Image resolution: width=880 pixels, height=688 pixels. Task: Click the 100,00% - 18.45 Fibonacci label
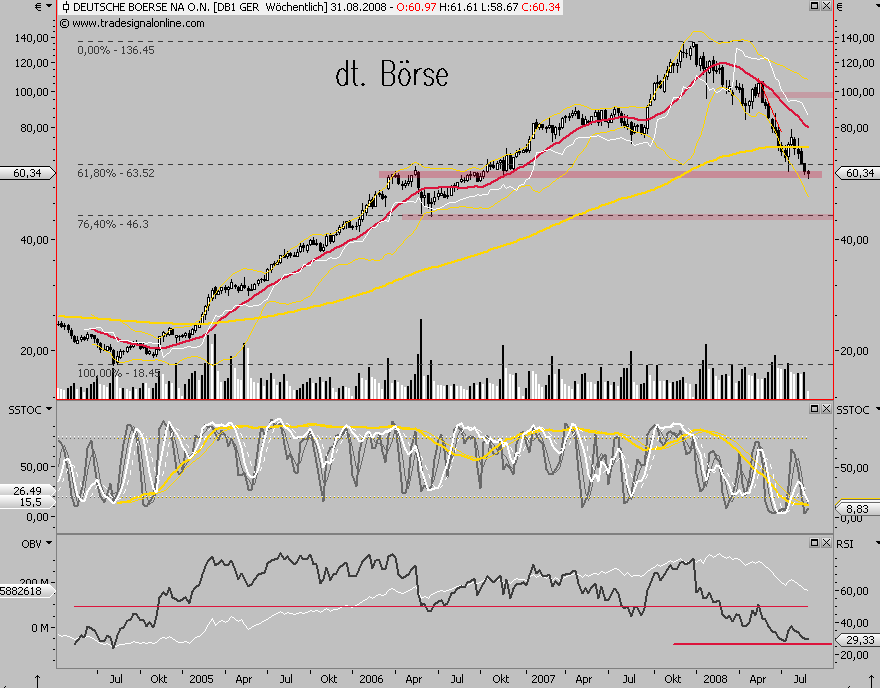[x=118, y=373]
